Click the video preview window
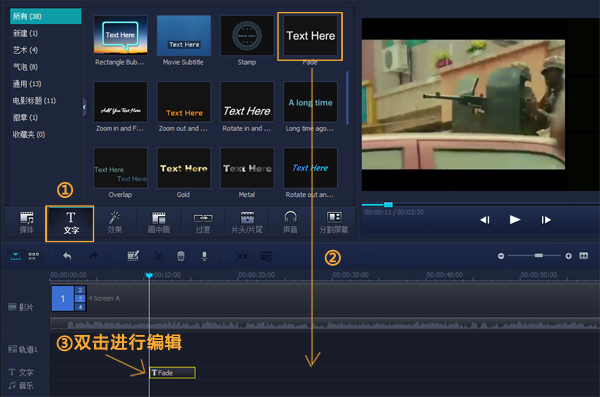The image size is (600, 397). tap(481, 104)
